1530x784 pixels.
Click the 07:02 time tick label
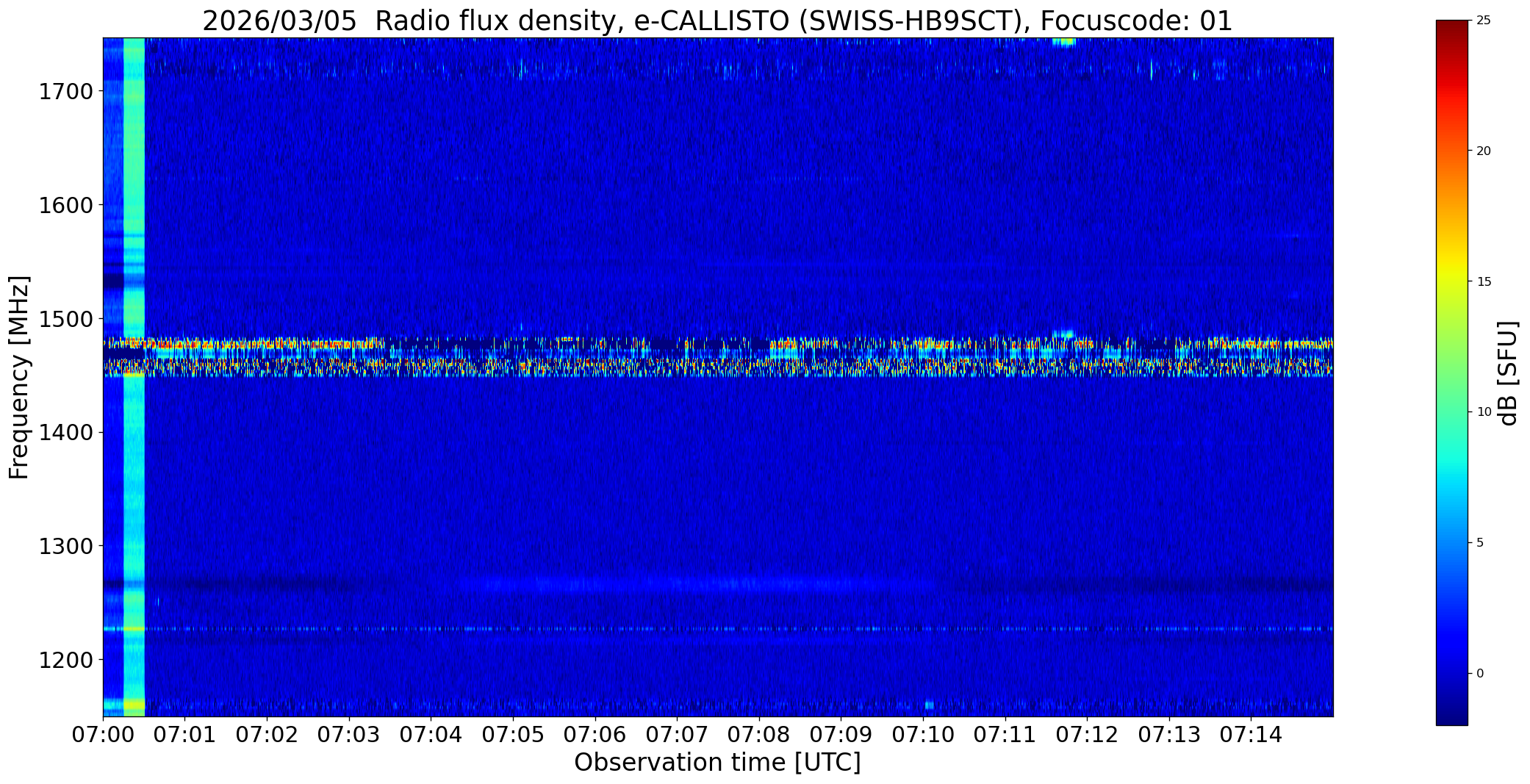[267, 735]
